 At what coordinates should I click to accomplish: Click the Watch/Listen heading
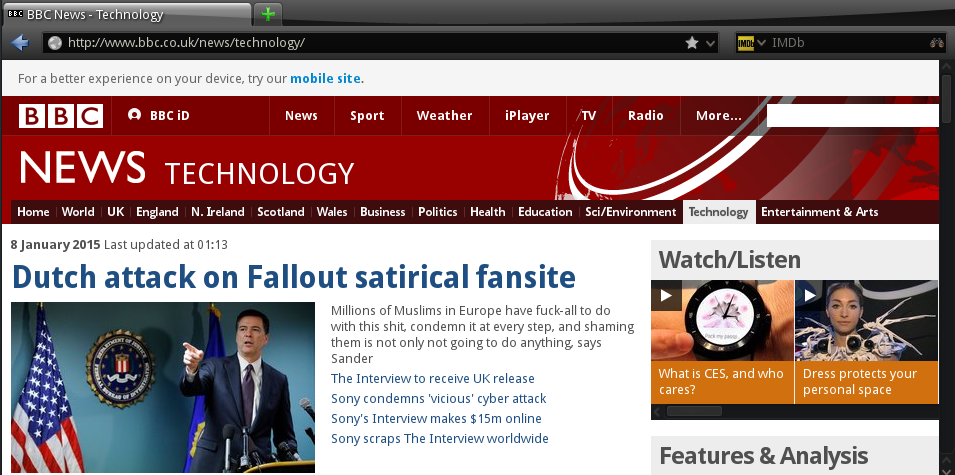(x=729, y=260)
